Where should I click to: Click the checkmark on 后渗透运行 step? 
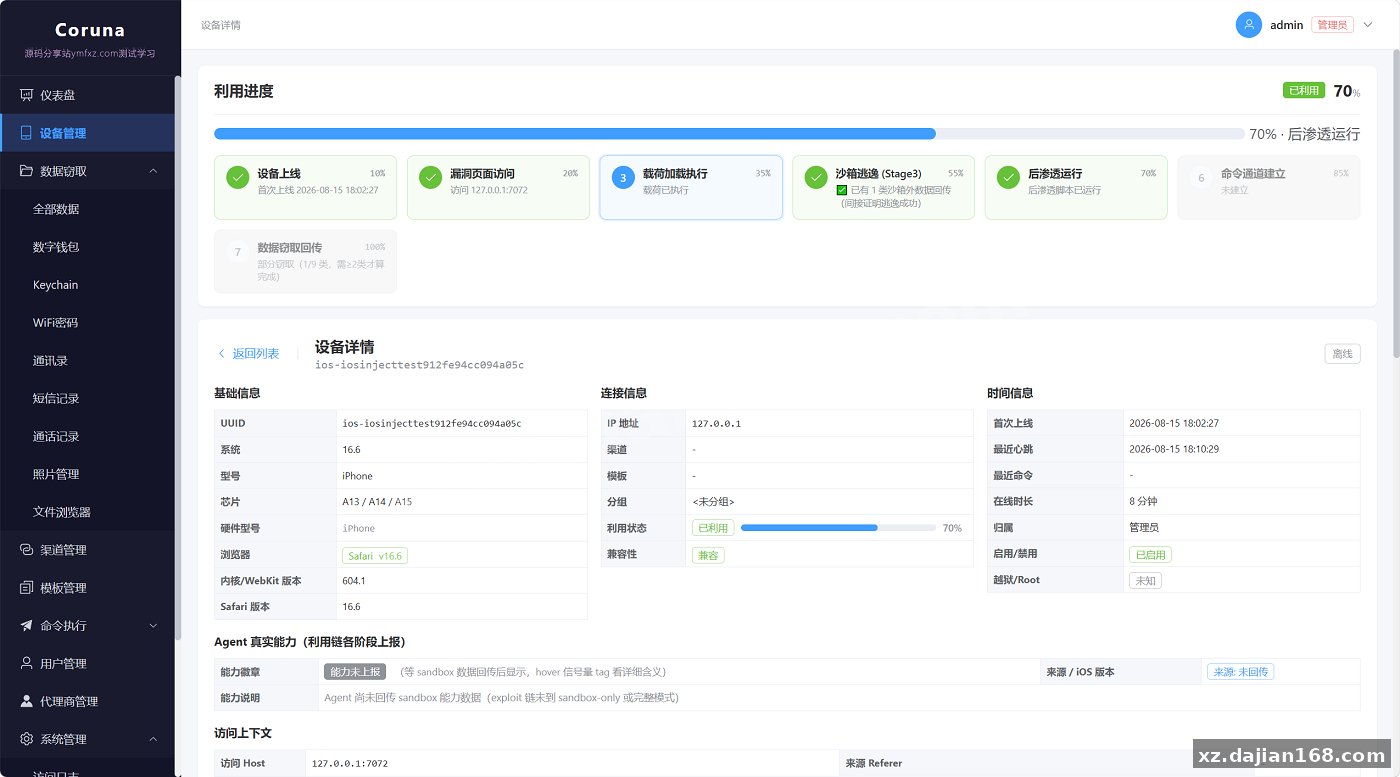click(x=1008, y=177)
